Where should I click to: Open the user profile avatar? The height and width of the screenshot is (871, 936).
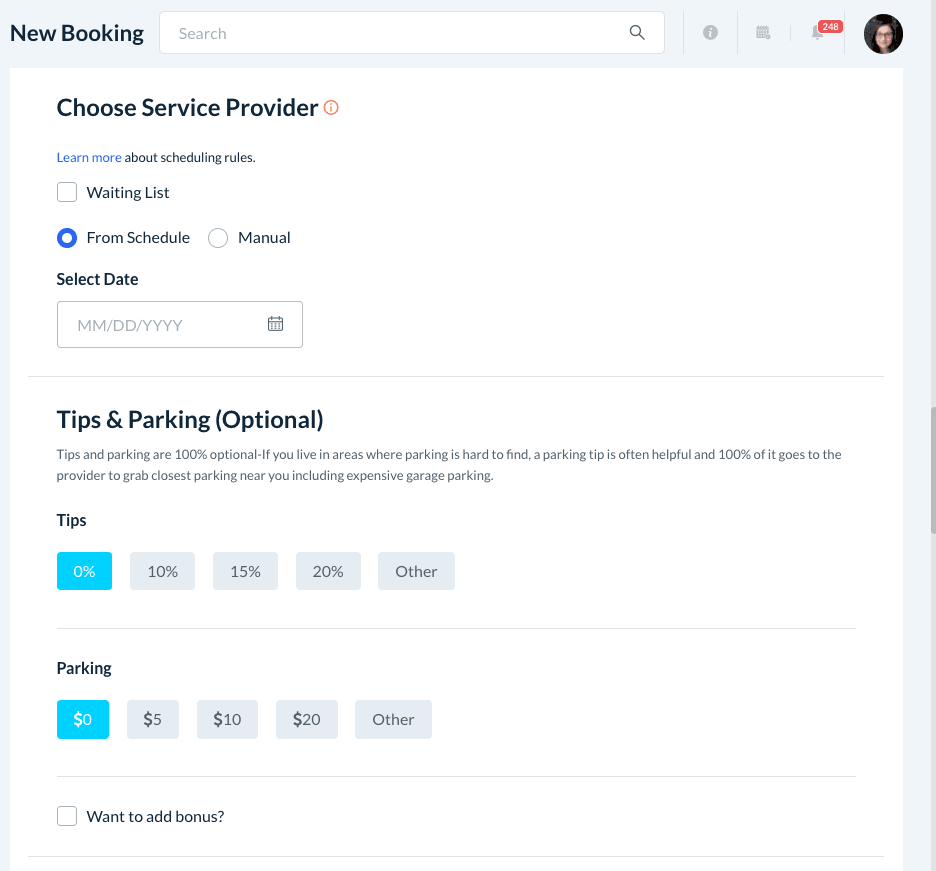tap(883, 34)
